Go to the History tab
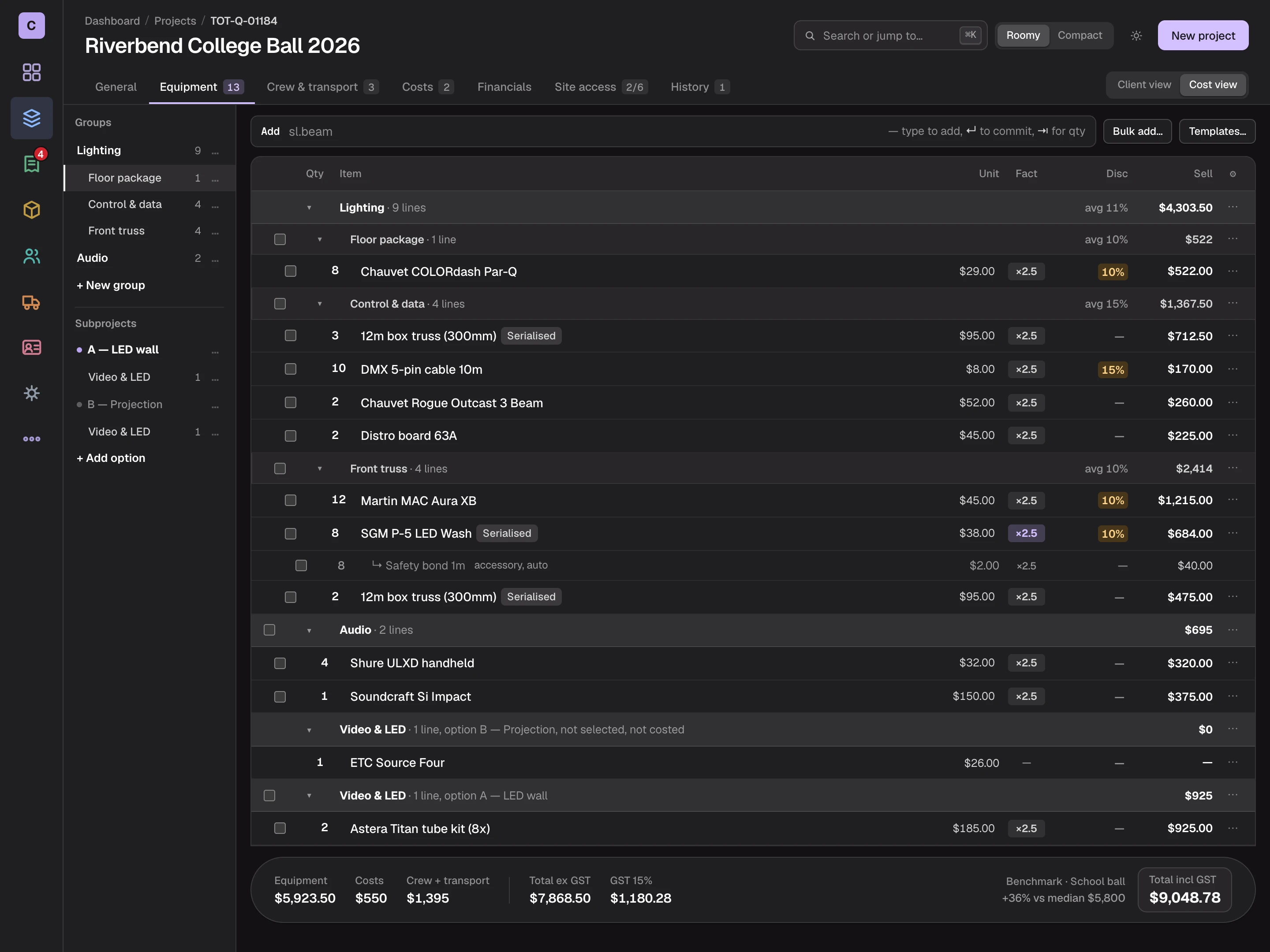The image size is (1270, 952). [x=700, y=87]
